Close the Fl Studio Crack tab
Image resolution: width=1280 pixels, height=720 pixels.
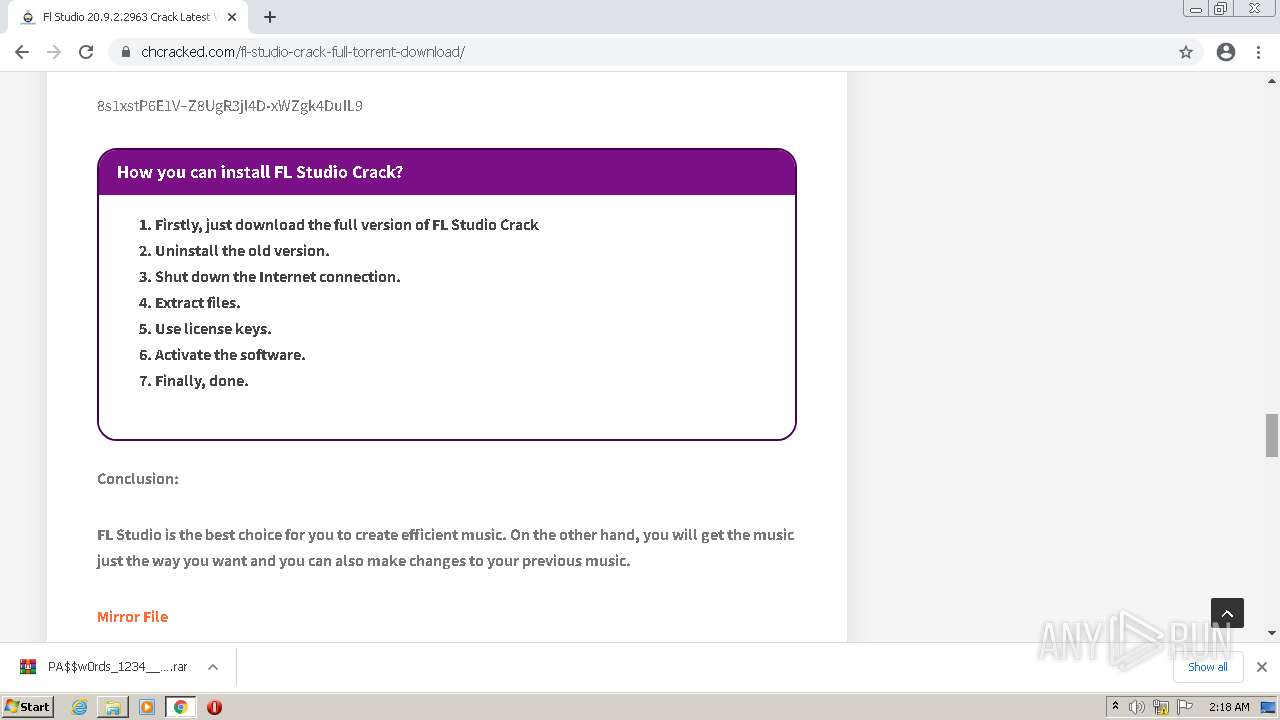pos(232,17)
